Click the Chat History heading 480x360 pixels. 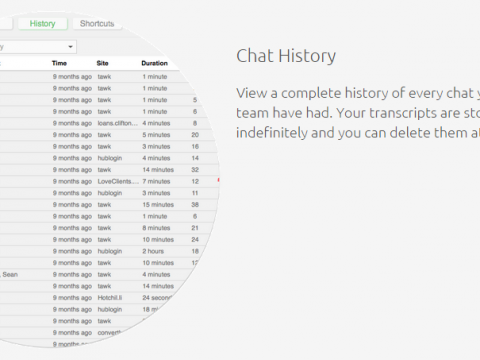(286, 56)
